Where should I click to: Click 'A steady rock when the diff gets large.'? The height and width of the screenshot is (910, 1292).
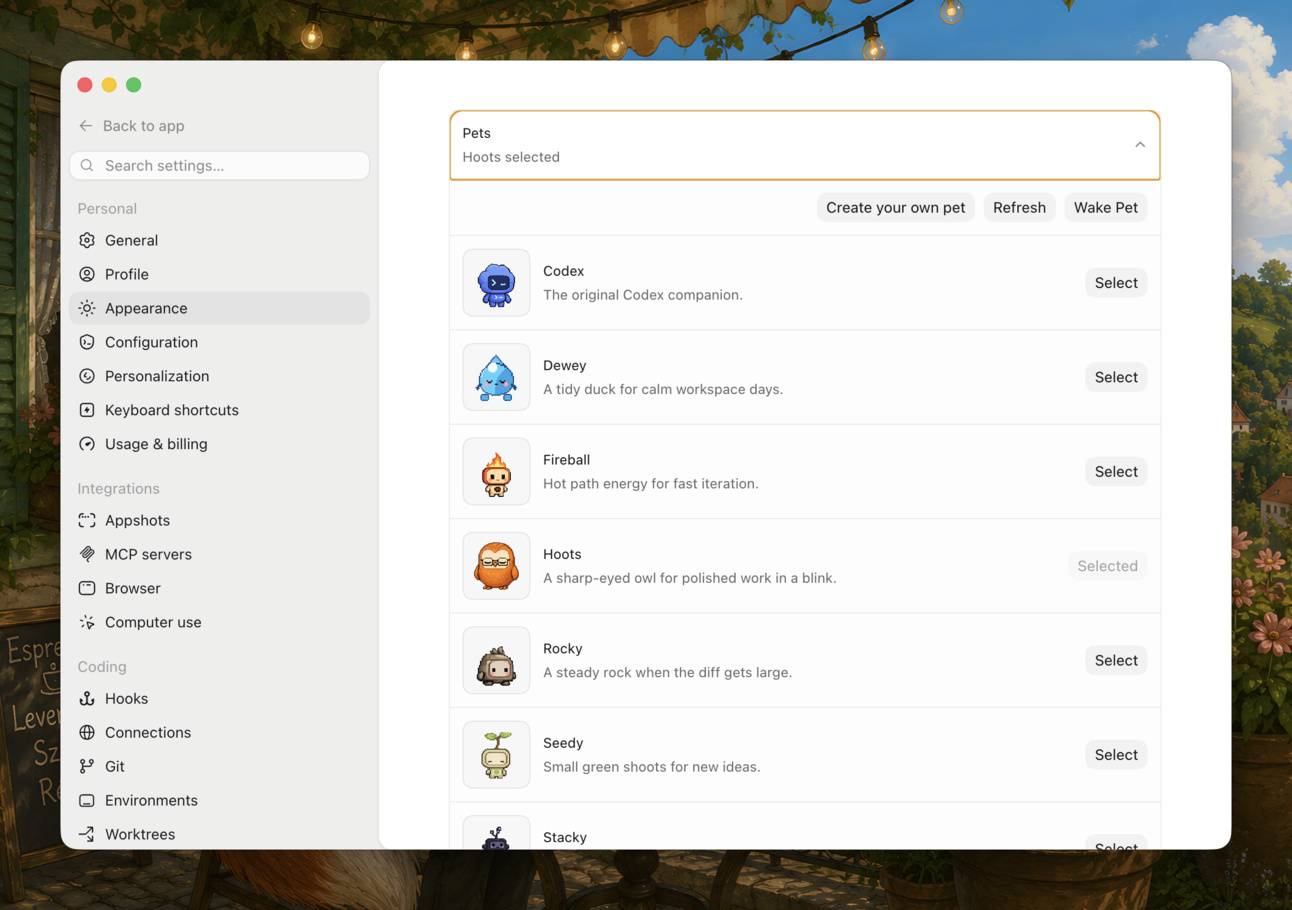coord(668,672)
